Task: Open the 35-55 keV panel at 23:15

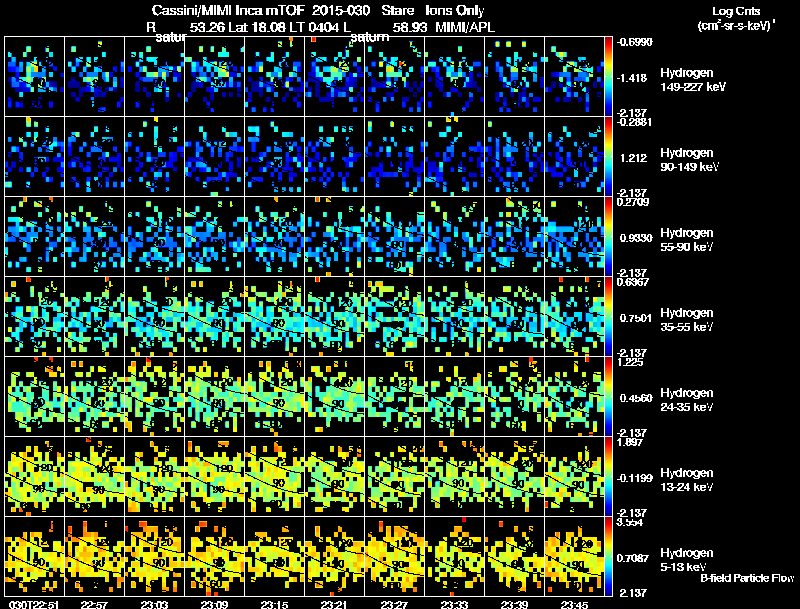Action: click(274, 316)
